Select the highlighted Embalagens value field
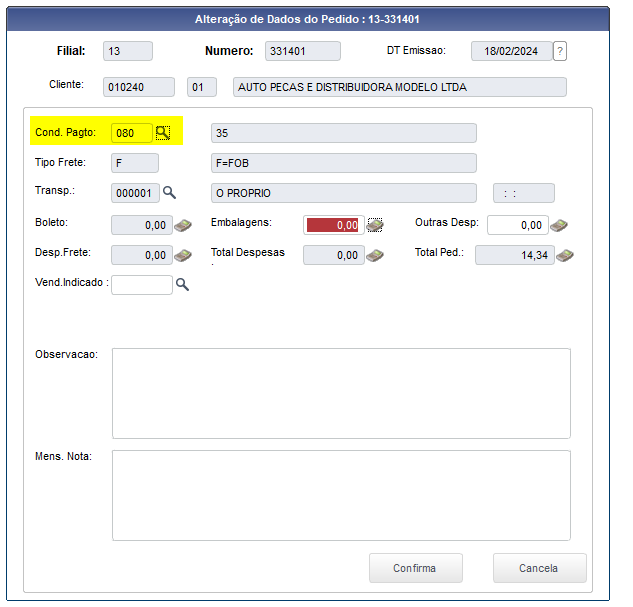Image resolution: width=633 pixels, height=607 pixels. coord(333,225)
